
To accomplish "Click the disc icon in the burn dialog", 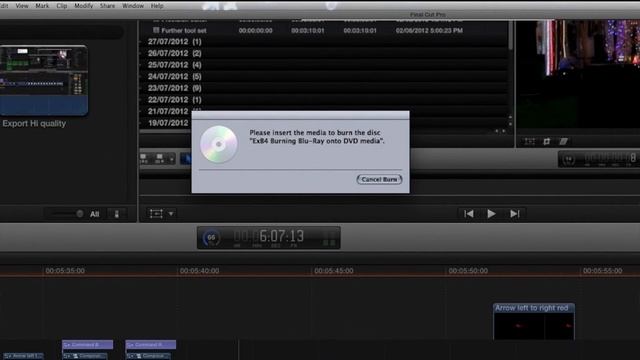I will coord(219,144).
